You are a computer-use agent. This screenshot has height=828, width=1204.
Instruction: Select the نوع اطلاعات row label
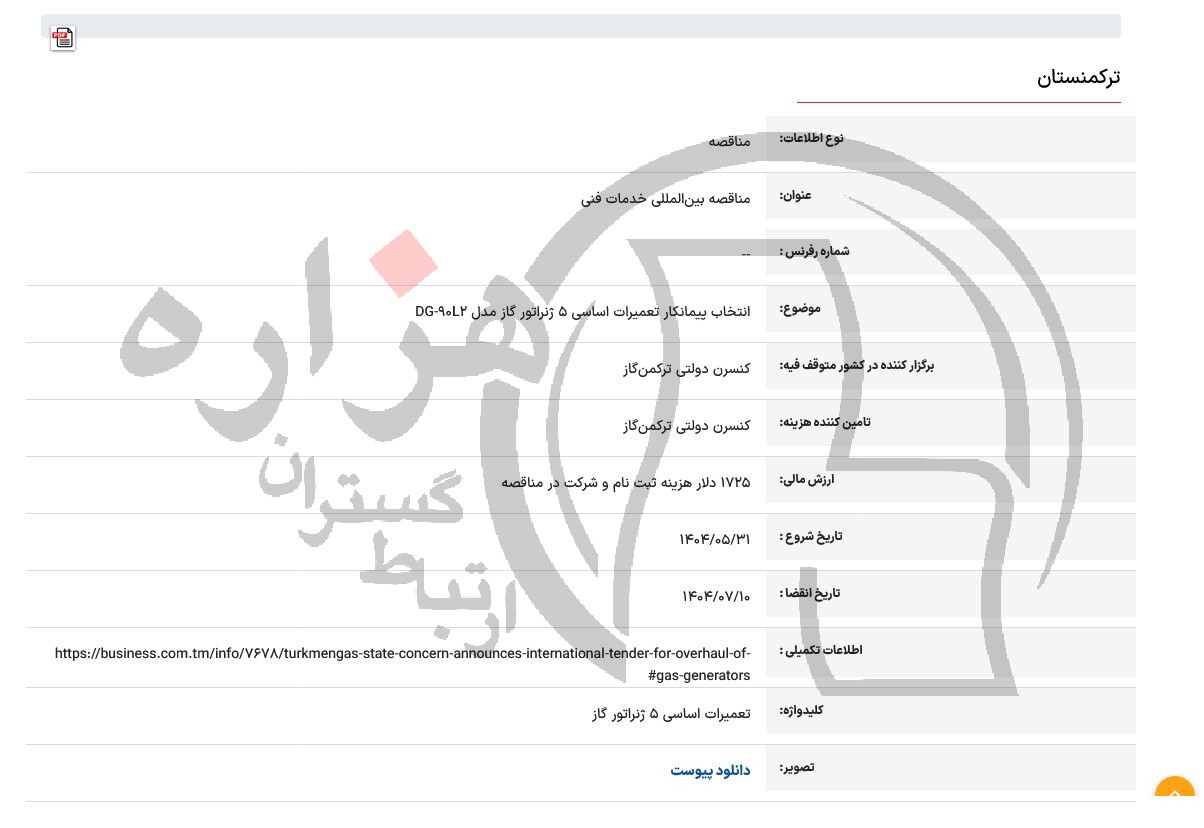[x=811, y=139]
